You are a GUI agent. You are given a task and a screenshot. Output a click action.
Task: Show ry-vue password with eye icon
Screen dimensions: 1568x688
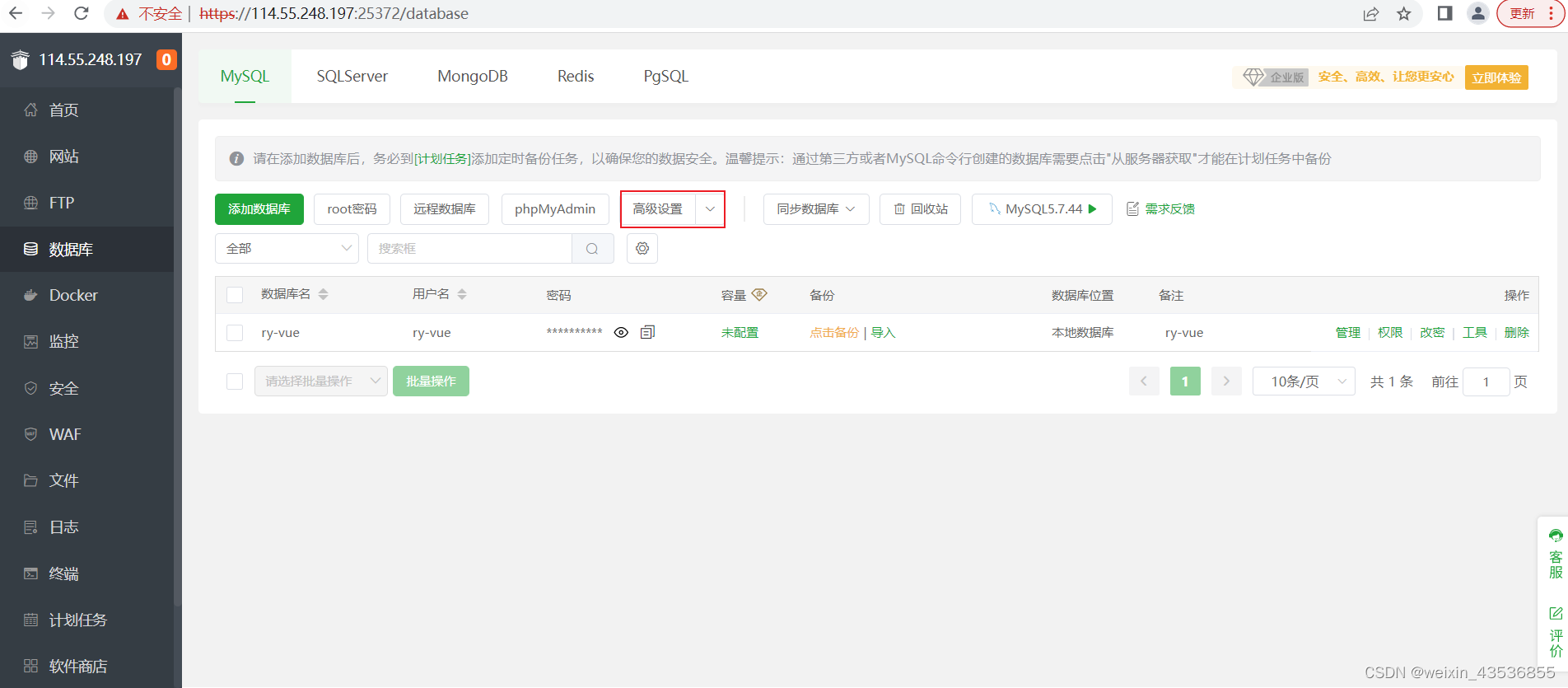(622, 332)
